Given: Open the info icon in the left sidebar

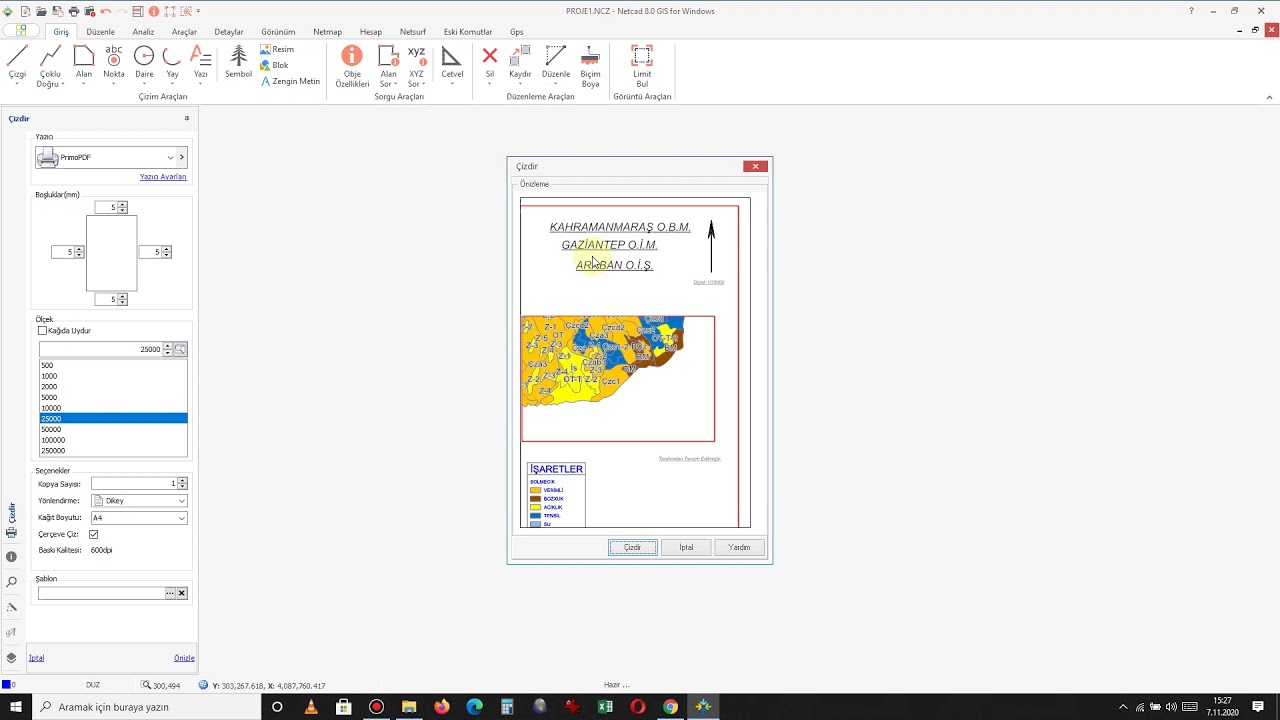Looking at the screenshot, I should click(x=11, y=557).
